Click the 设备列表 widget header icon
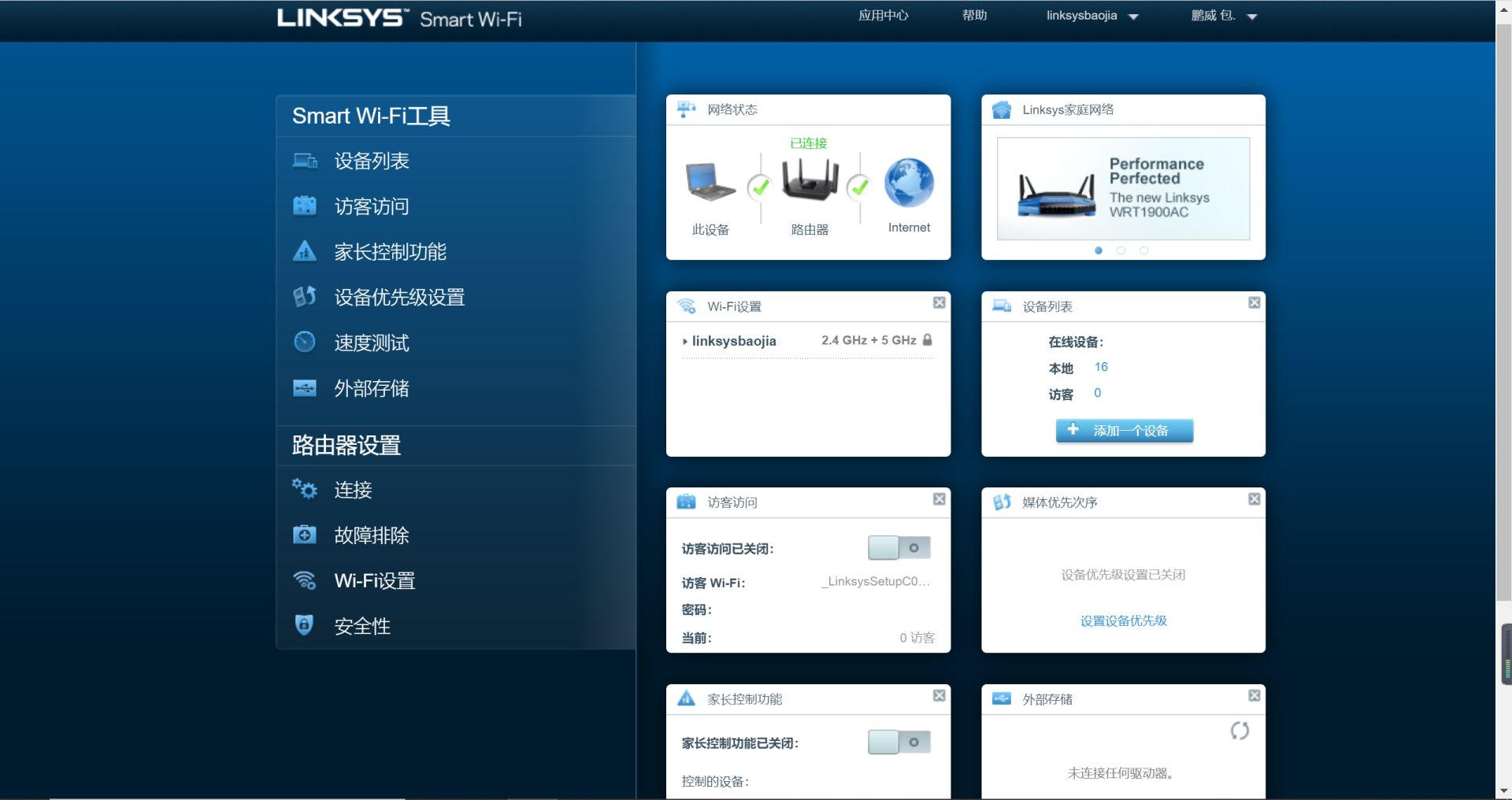1512x800 pixels. coord(1002,306)
